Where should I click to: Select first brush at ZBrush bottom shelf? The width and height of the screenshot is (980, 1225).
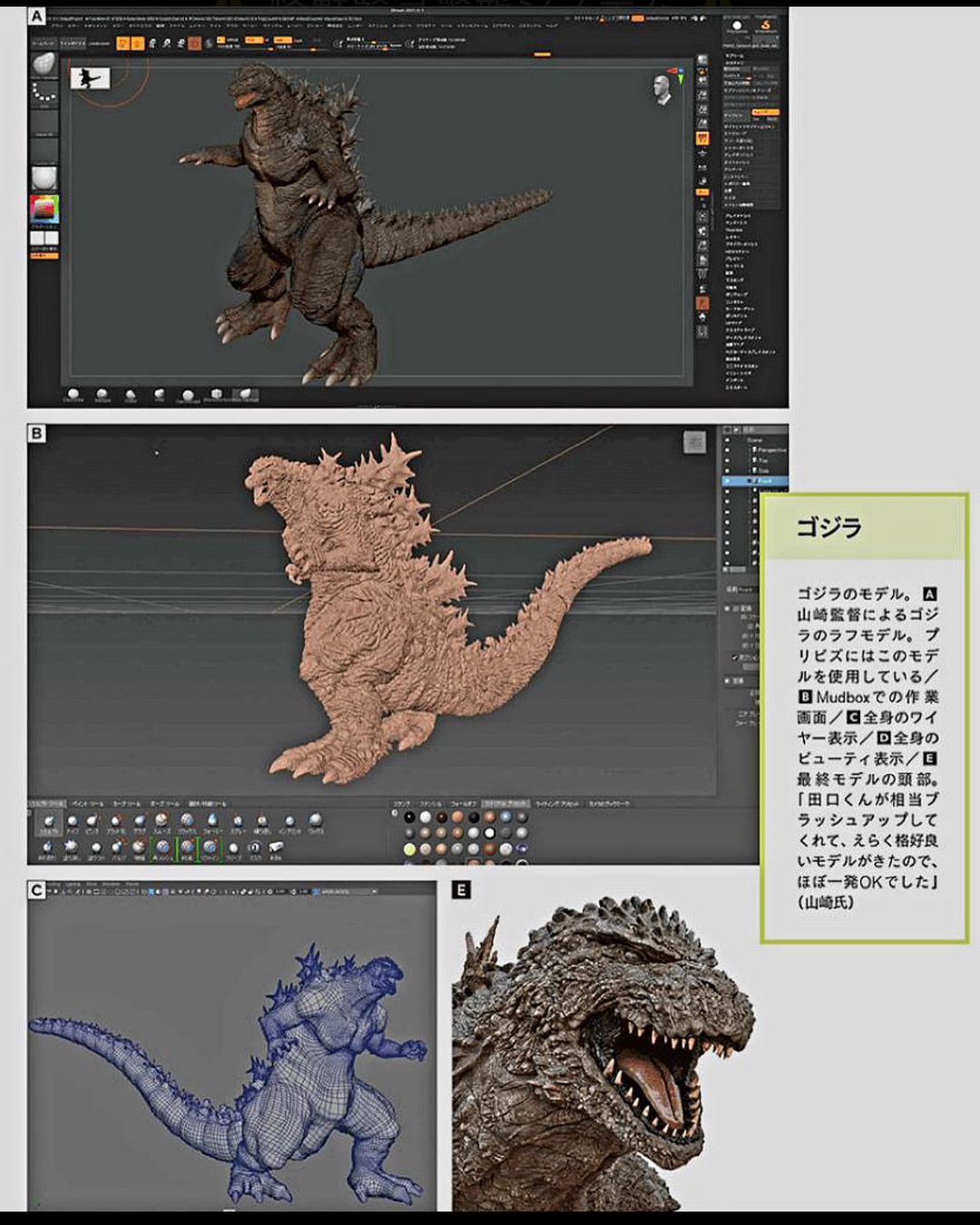click(73, 394)
